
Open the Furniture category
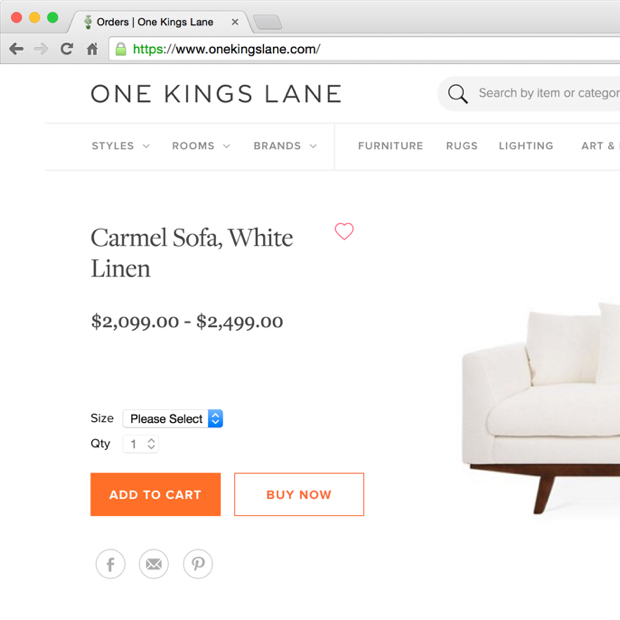coord(390,146)
